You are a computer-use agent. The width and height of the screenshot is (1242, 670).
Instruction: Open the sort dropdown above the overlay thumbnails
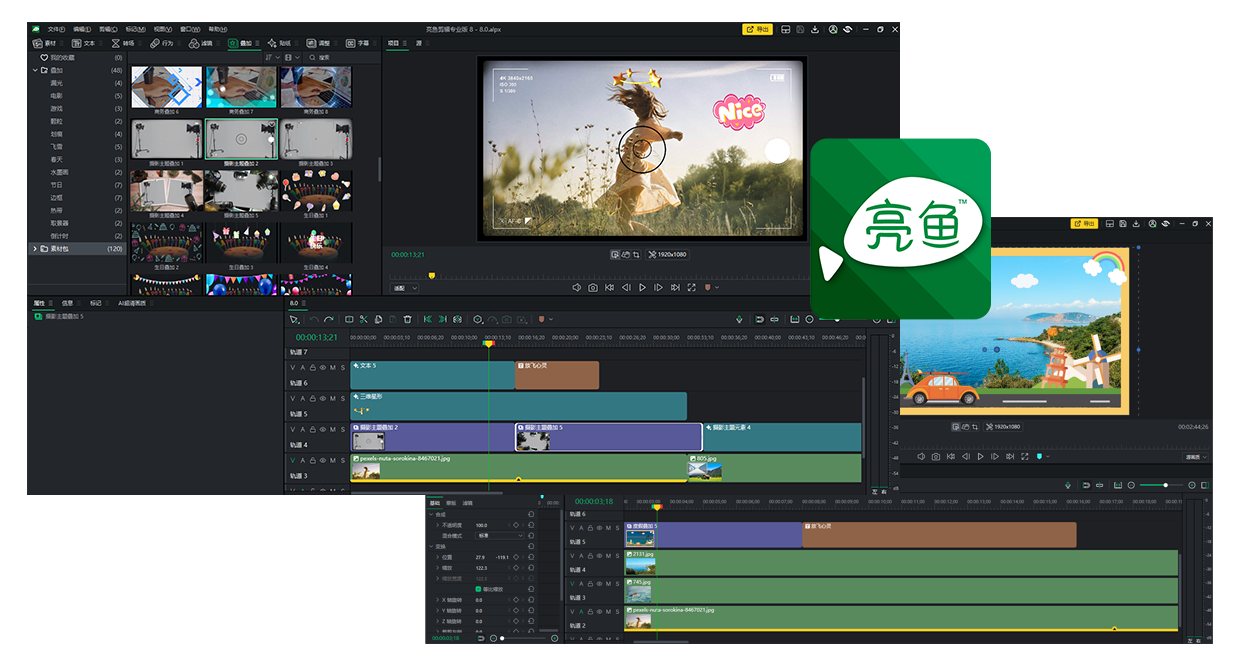pyautogui.click(x=272, y=58)
